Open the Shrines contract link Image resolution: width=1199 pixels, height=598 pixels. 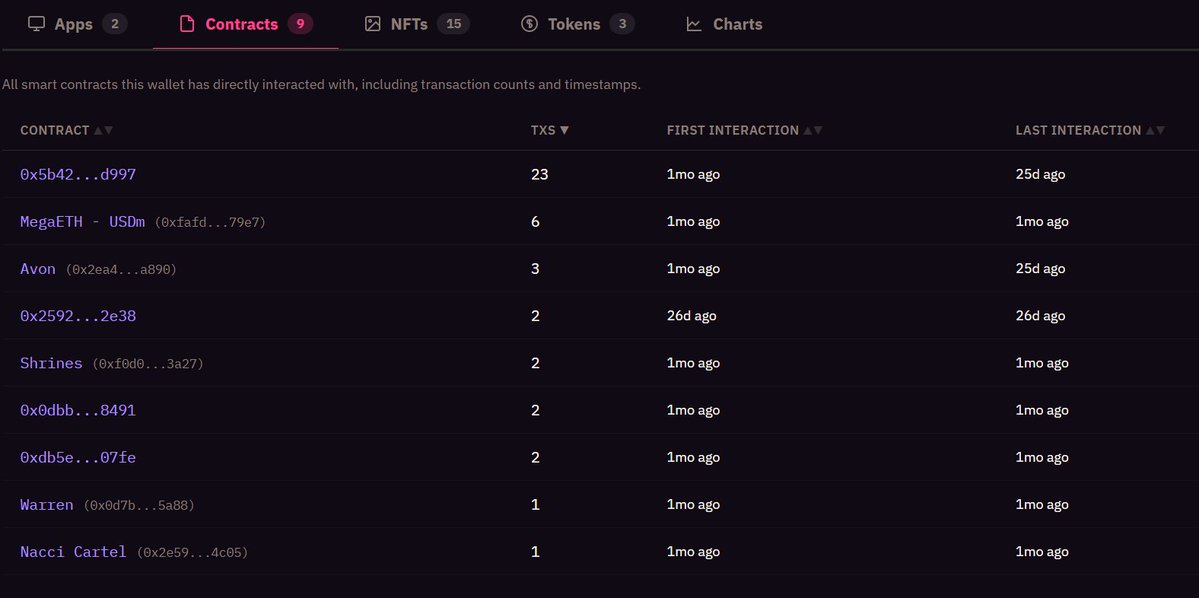pos(51,363)
